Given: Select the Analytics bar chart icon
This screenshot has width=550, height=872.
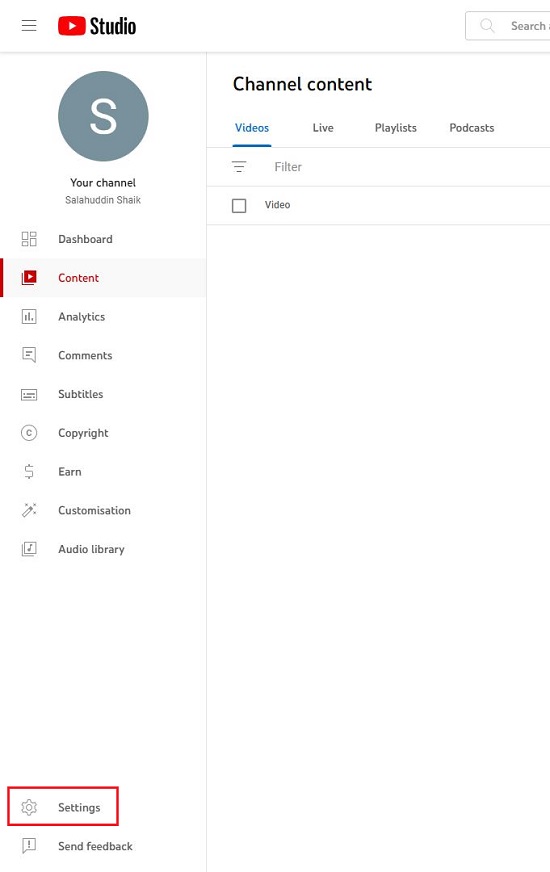Looking at the screenshot, I should click(29, 316).
